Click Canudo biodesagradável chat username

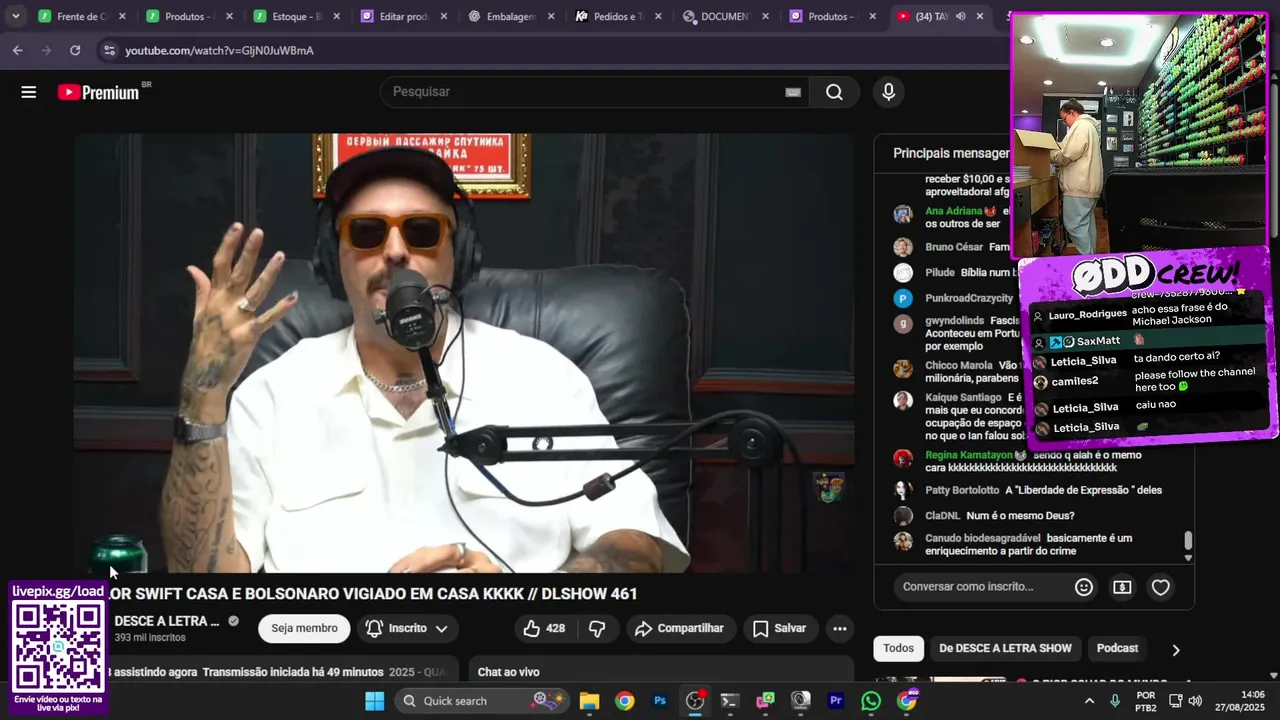983,538
